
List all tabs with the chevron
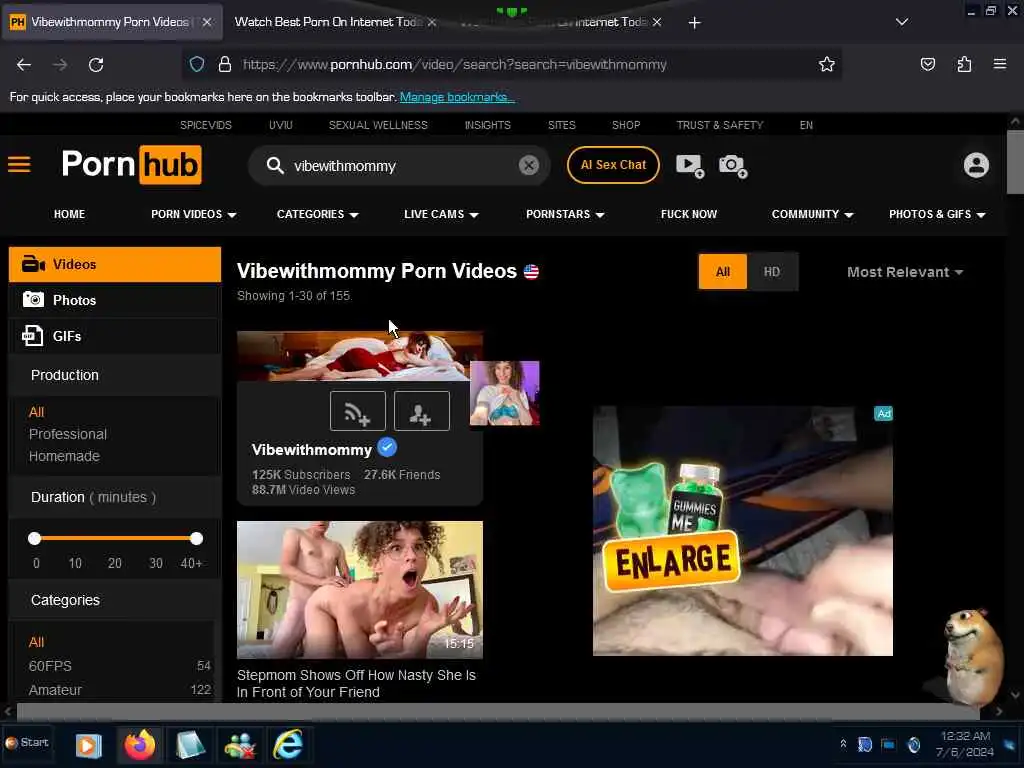click(902, 22)
